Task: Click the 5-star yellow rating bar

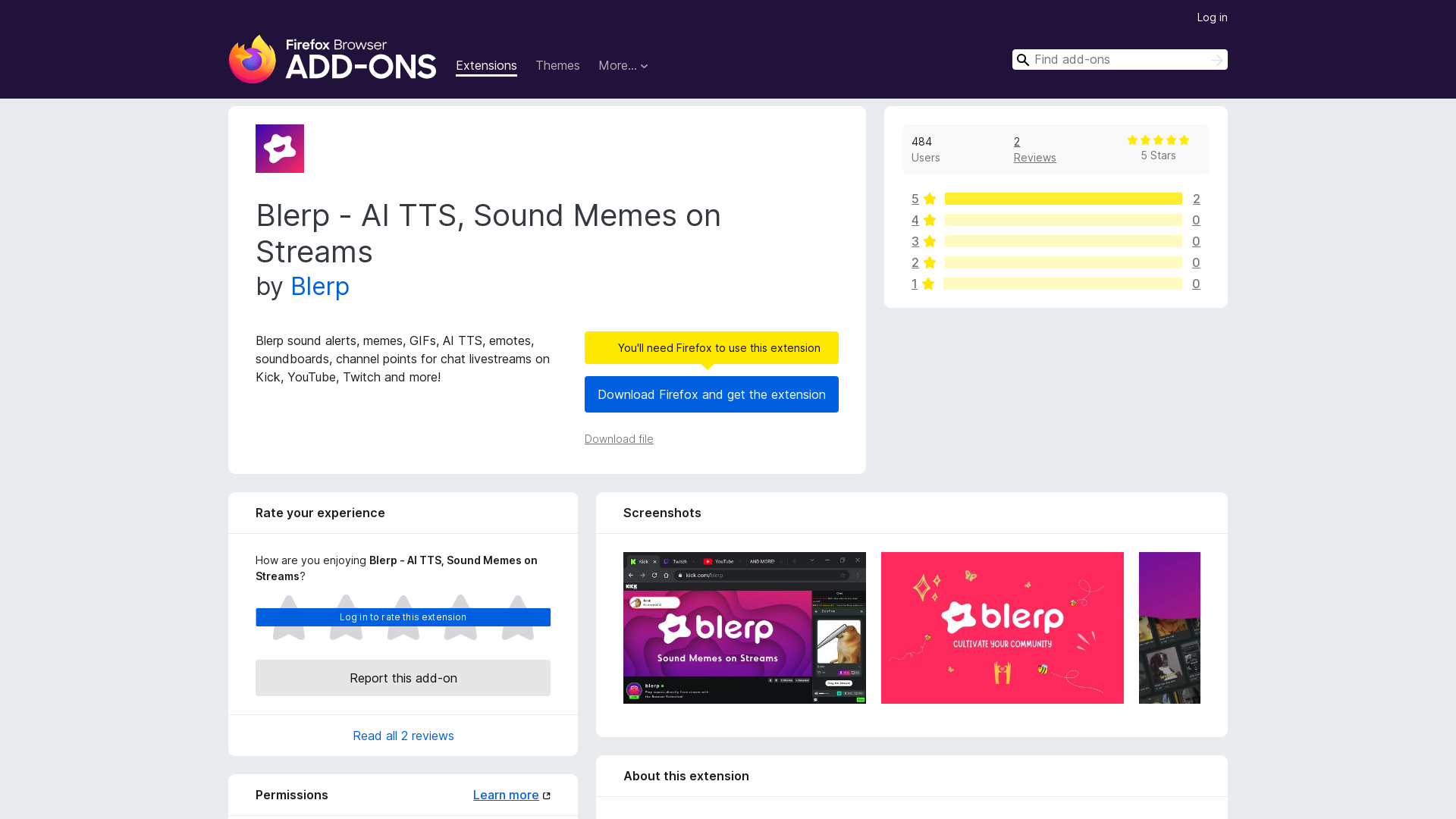Action: point(1063,199)
